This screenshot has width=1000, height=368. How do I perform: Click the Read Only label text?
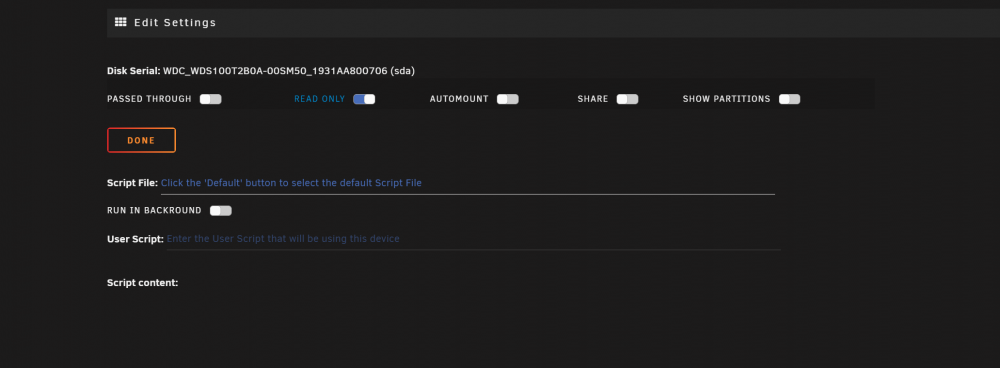(320, 99)
